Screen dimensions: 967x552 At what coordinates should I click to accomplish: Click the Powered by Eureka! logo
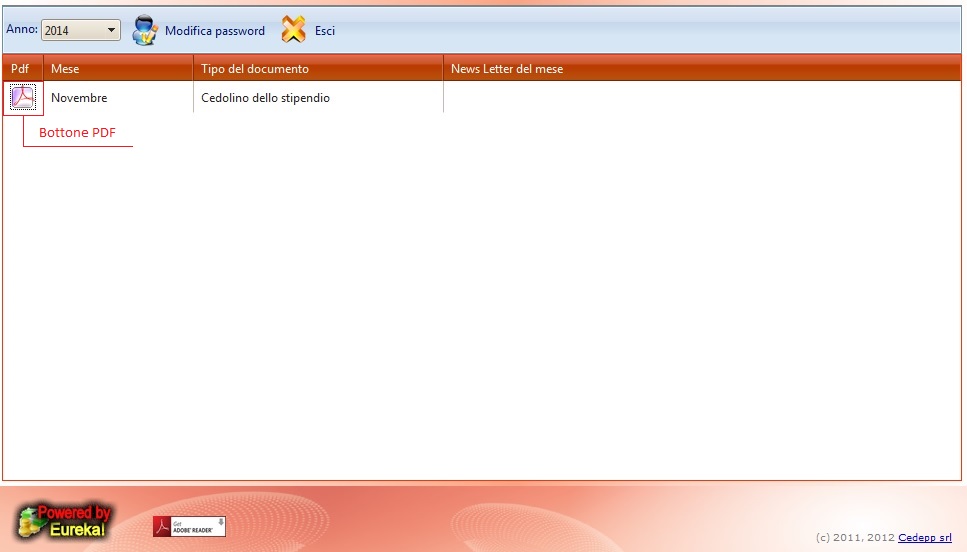62,521
